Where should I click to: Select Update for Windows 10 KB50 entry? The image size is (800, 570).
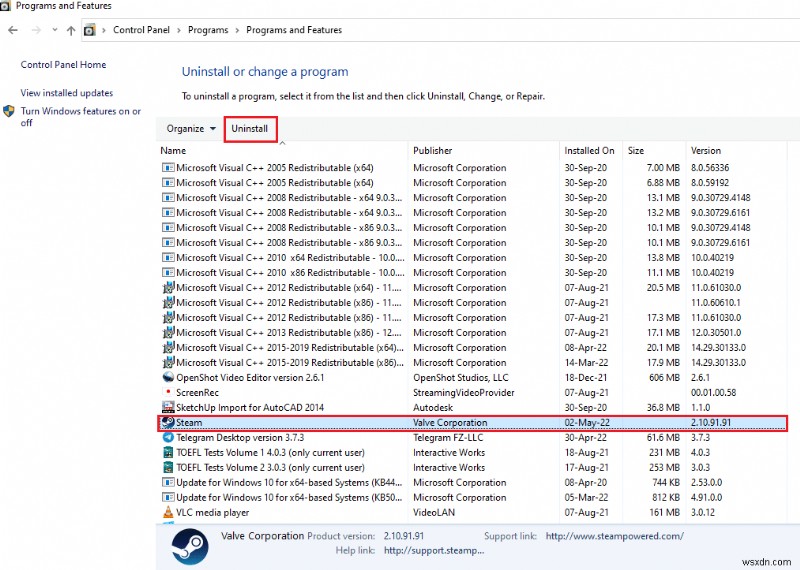[x=289, y=498]
